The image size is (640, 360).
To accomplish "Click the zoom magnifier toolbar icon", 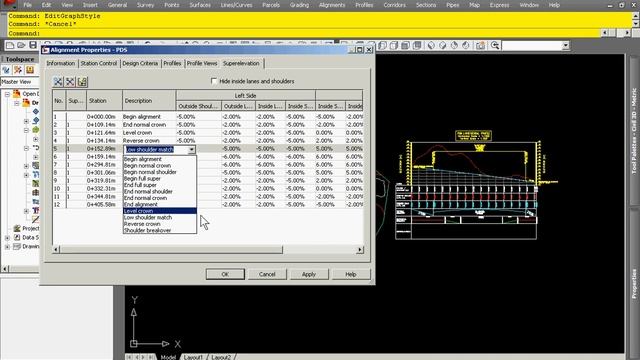I will 495,45.
